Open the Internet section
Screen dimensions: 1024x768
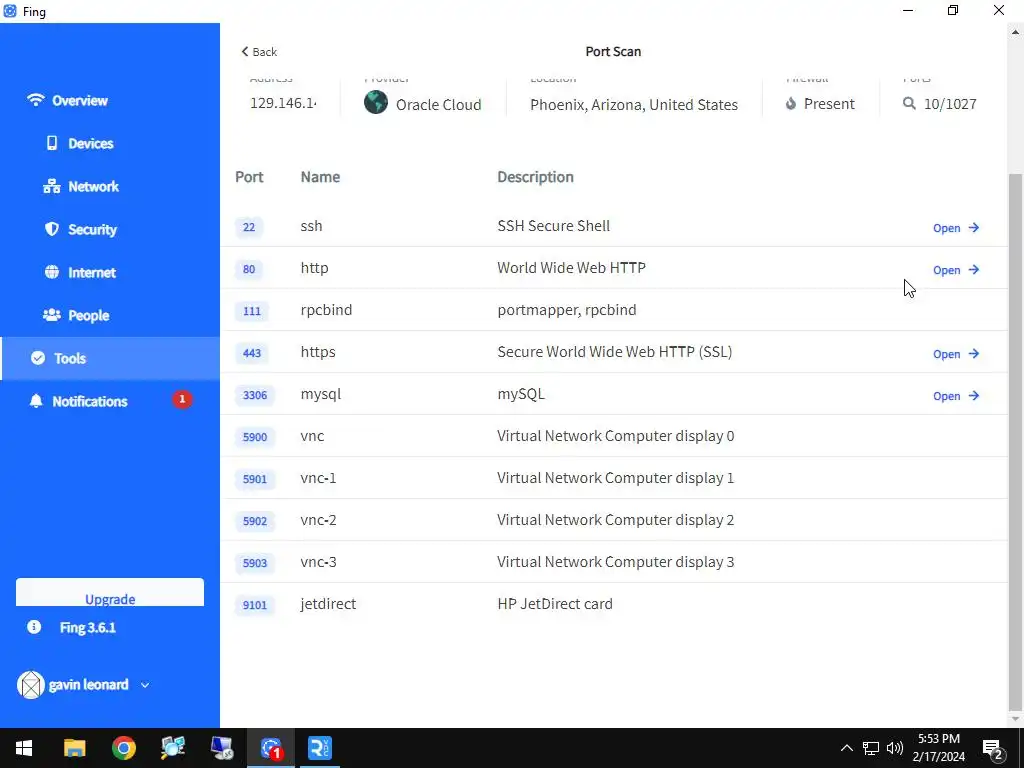[x=91, y=273]
